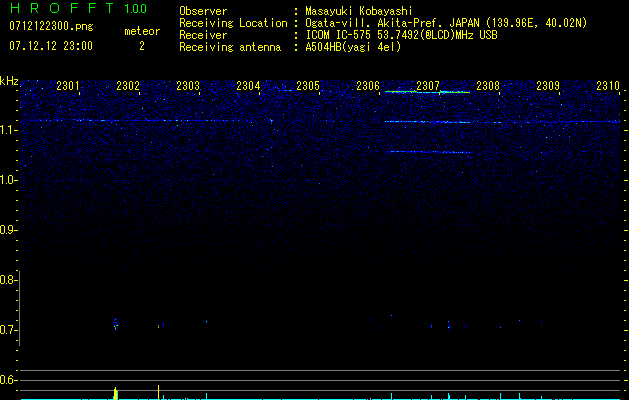Viewport: 629px width, 400px height.
Task: Click the thin yellow intensity spike after 2302
Action: pyautogui.click(x=158, y=392)
